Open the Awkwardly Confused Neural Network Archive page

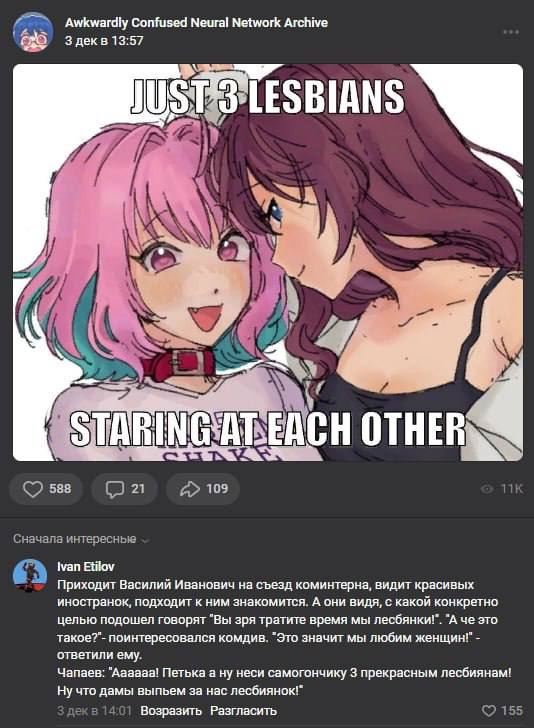pyautogui.click(x=196, y=23)
